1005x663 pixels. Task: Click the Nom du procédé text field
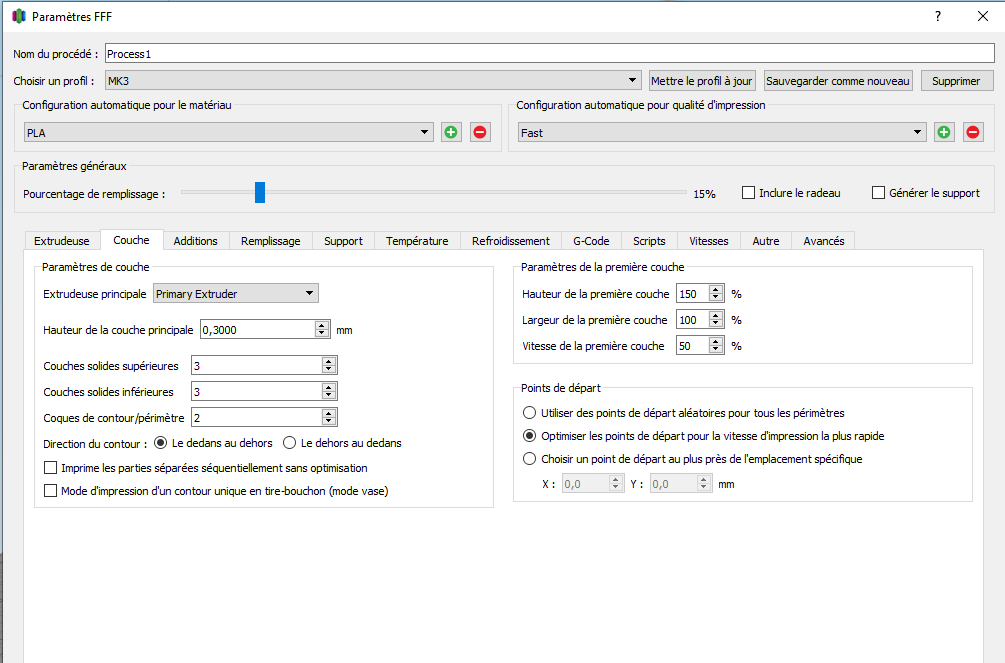click(x=548, y=54)
